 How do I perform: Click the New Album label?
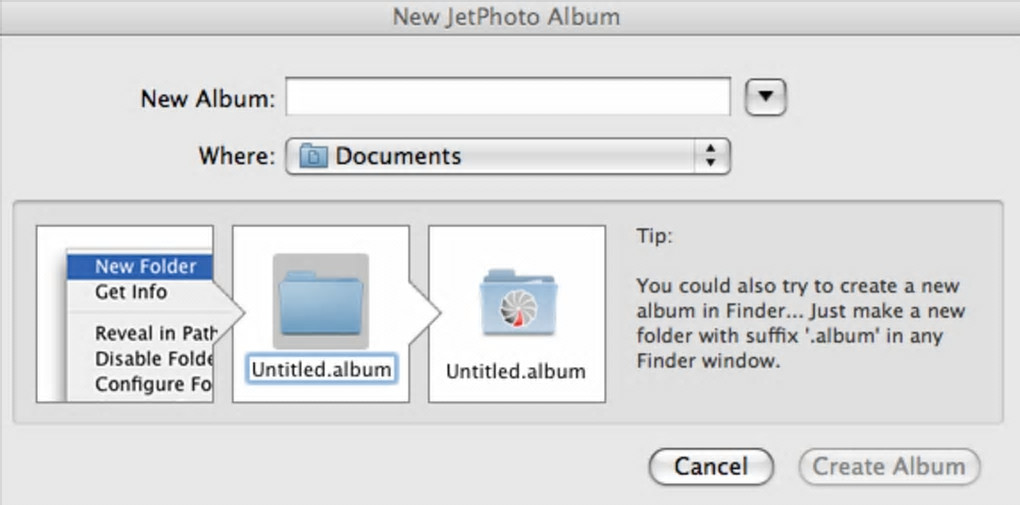point(206,98)
